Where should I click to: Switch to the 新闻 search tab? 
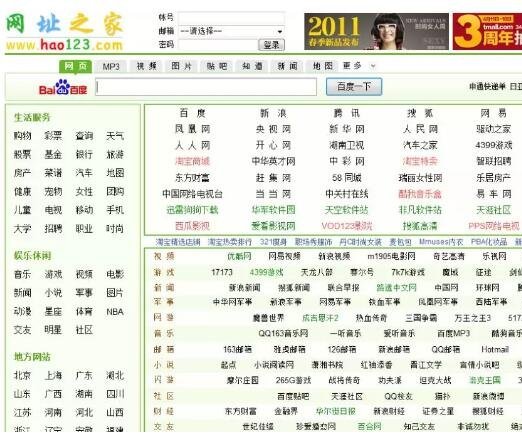pyautogui.click(x=288, y=66)
